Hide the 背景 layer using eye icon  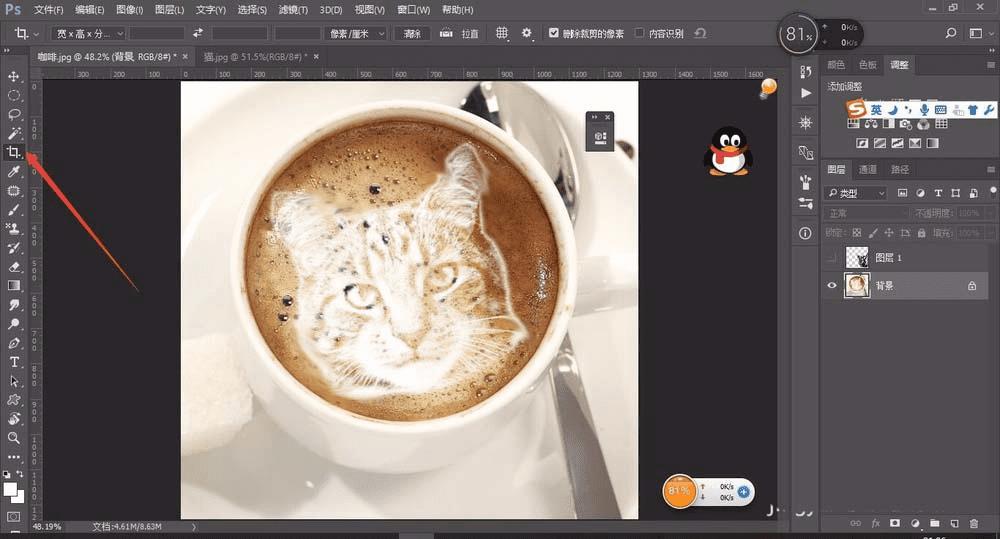(x=832, y=285)
